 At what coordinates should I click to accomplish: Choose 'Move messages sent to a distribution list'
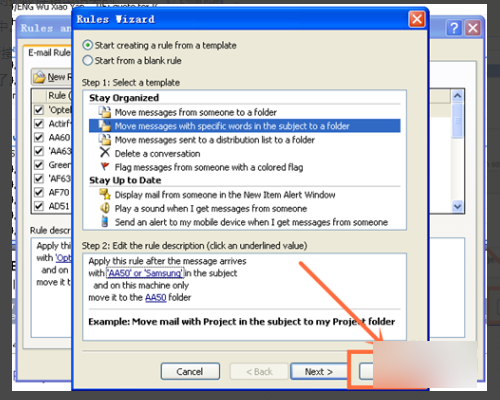coord(215,140)
